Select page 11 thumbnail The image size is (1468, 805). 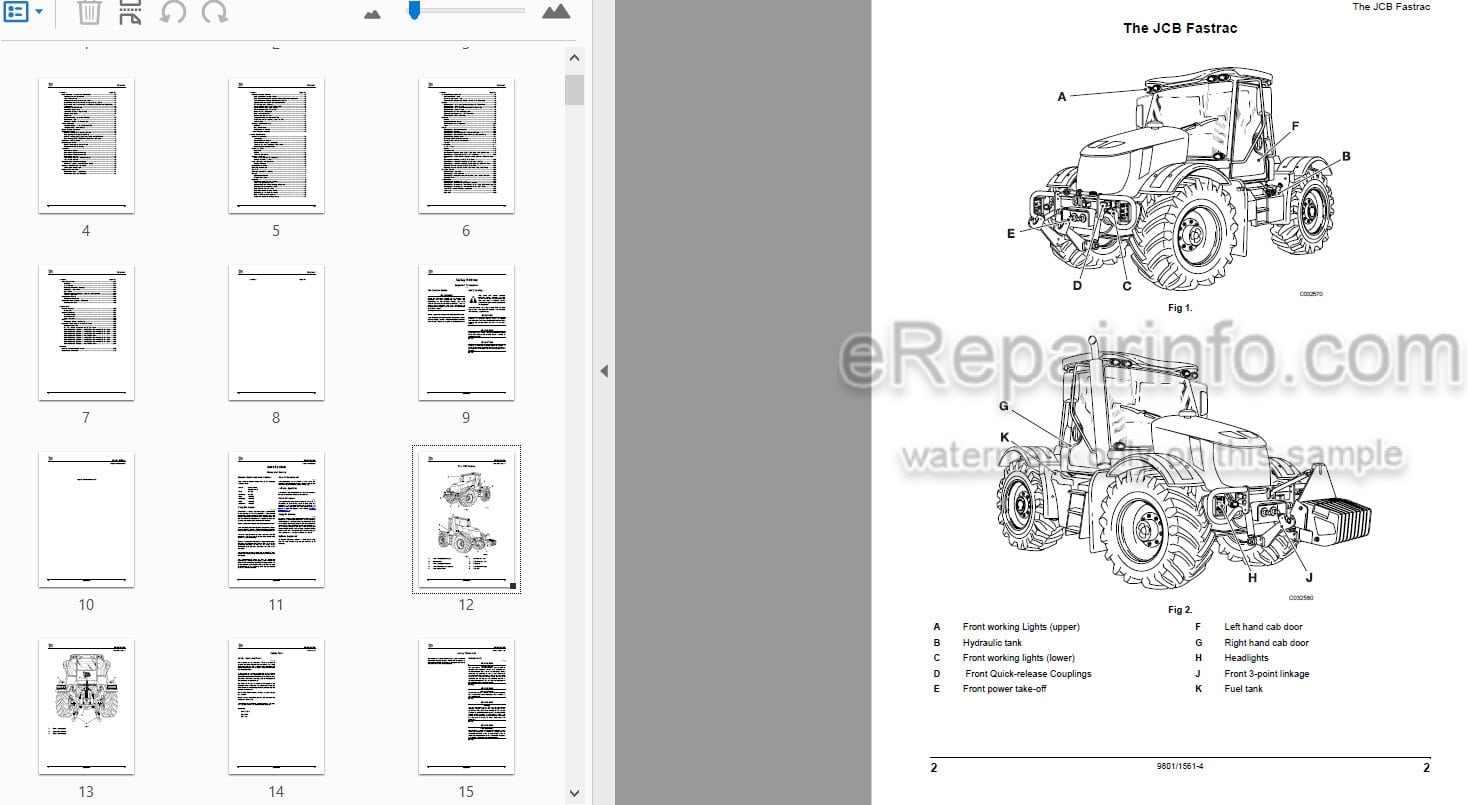coord(276,519)
